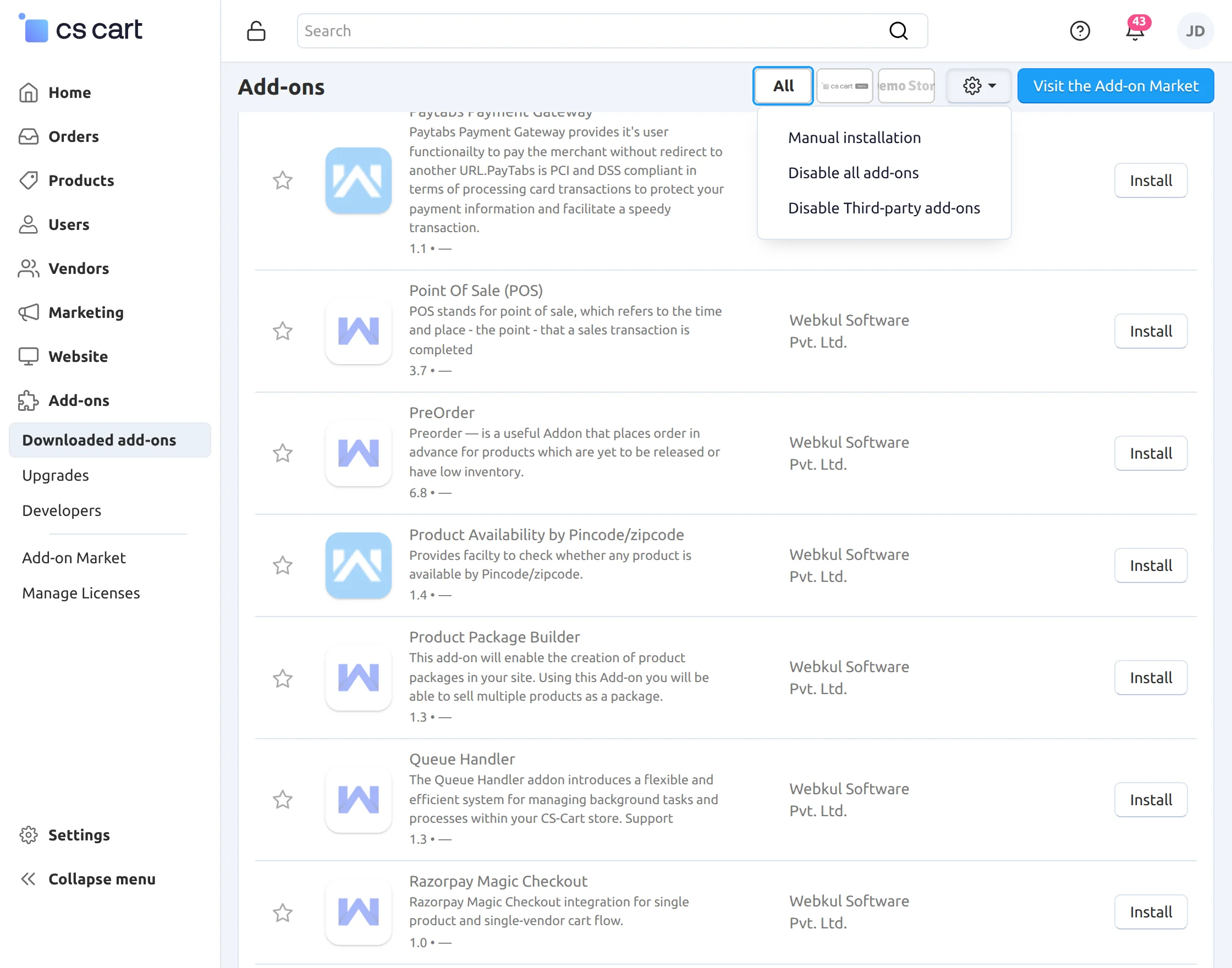
Task: Star the PreOrder add-on
Action: tap(282, 453)
